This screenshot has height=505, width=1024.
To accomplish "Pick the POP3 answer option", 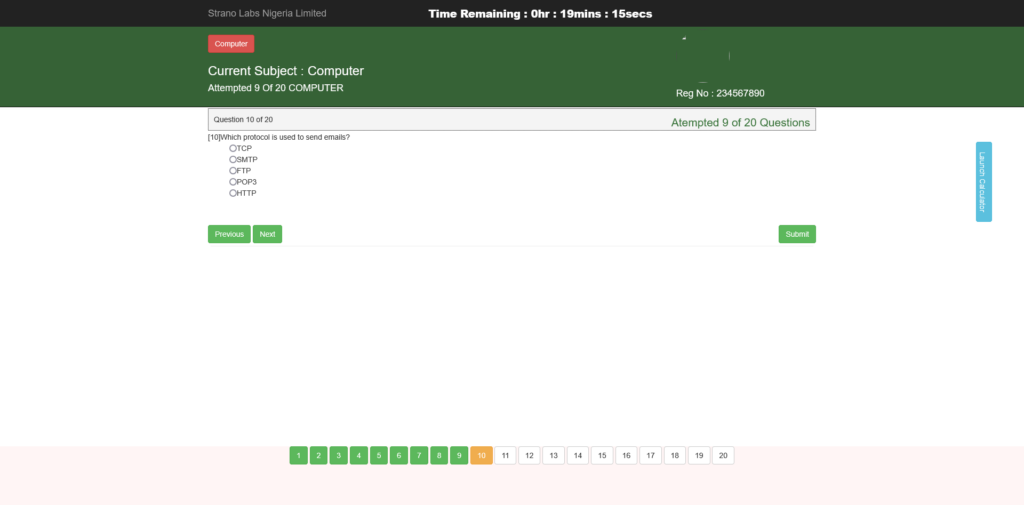I will coord(233,182).
